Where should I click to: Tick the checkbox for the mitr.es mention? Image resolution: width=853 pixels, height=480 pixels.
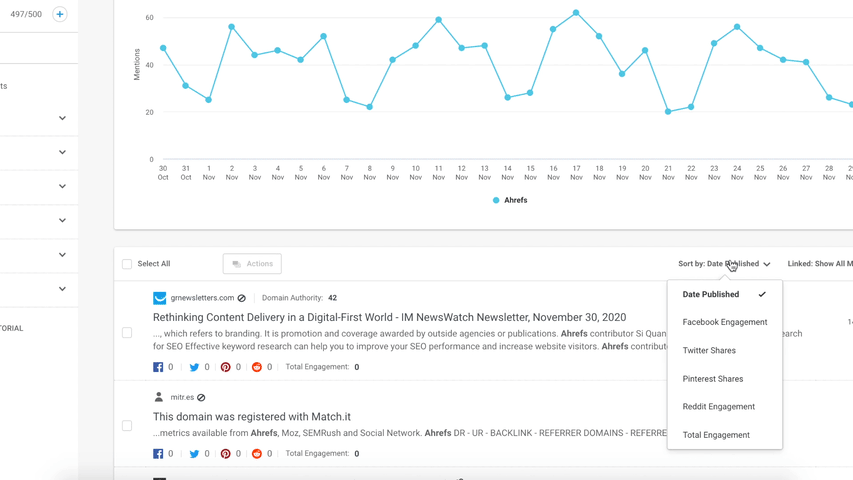[127, 426]
